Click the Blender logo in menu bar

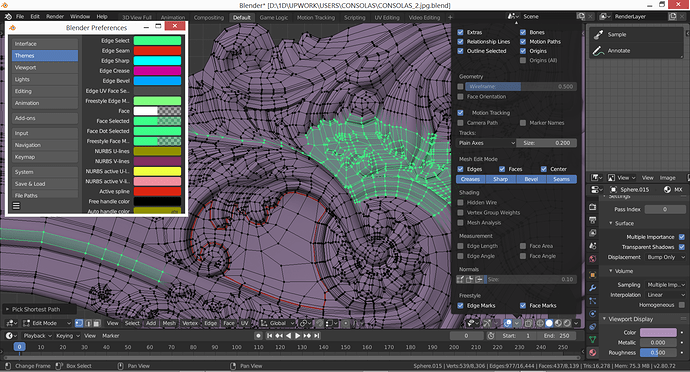pyautogui.click(x=8, y=17)
